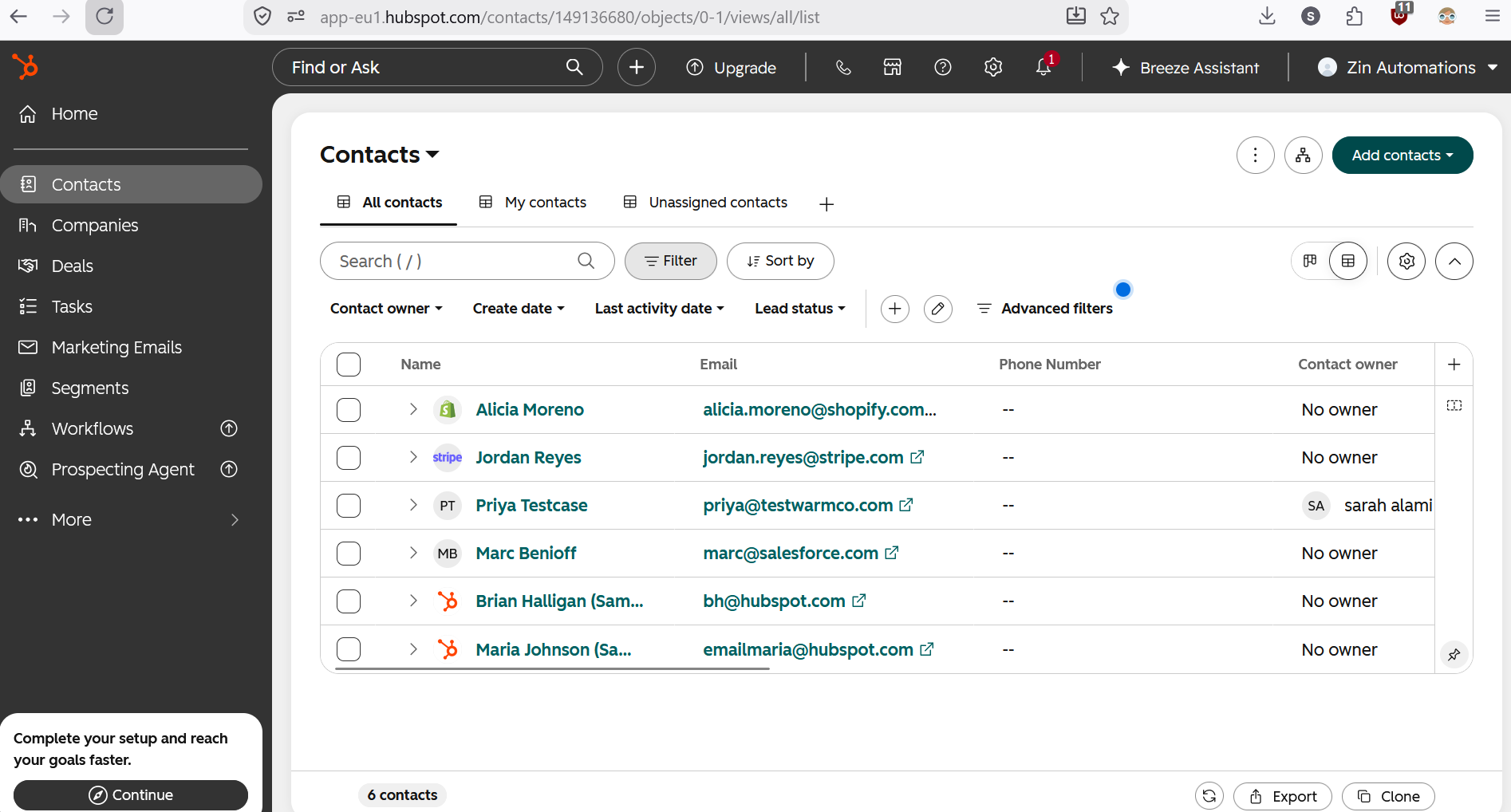
Task: Select Marc Benioff's row checkbox
Action: coord(349,554)
